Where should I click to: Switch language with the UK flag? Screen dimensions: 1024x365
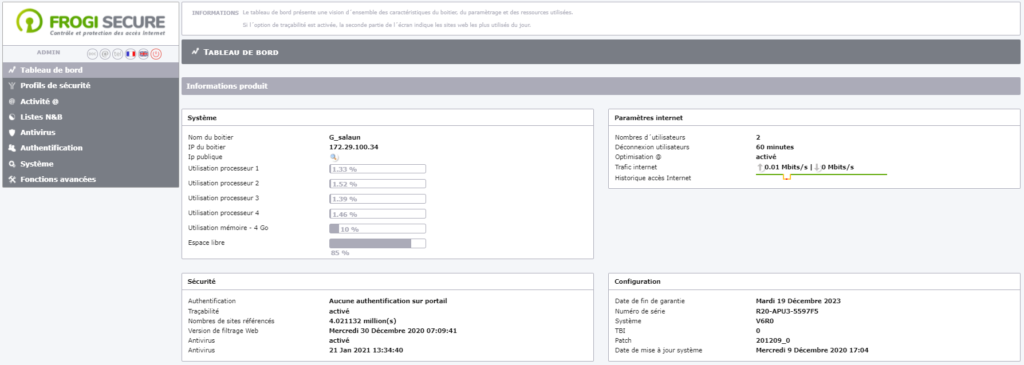coord(144,54)
